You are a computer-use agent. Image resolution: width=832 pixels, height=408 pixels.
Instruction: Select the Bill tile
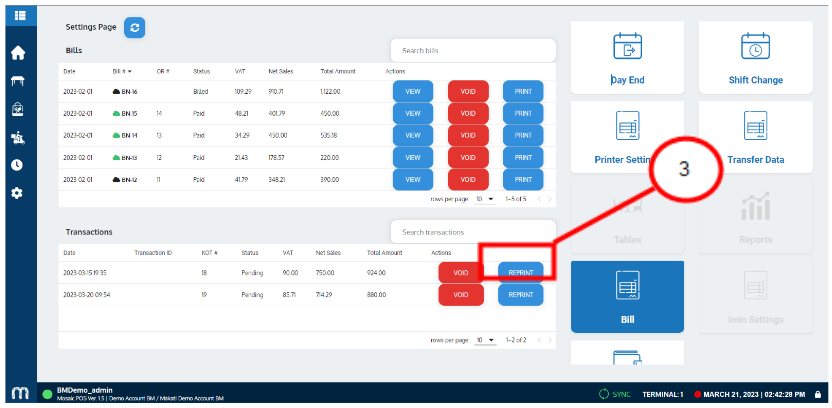pyautogui.click(x=627, y=297)
